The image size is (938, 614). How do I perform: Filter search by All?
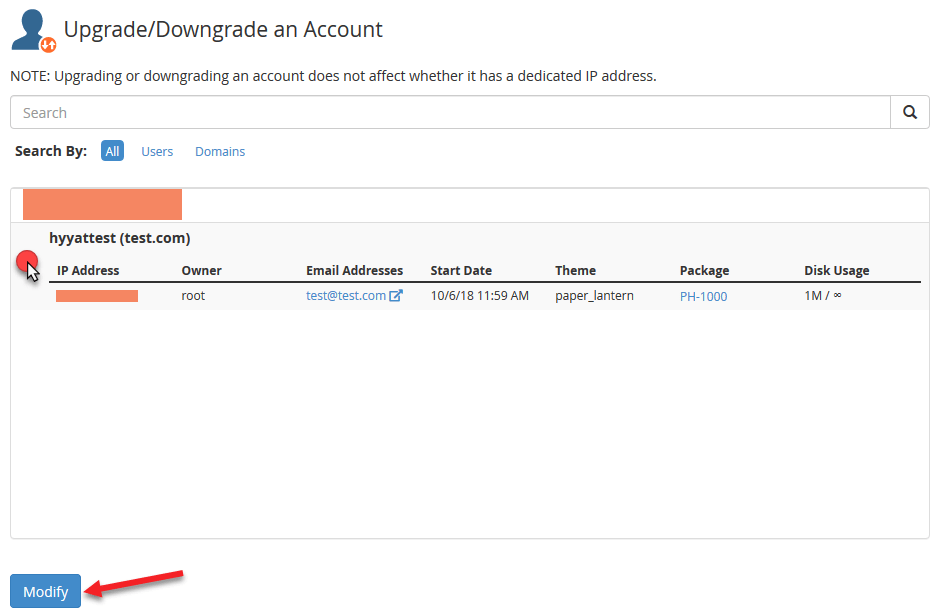click(112, 151)
